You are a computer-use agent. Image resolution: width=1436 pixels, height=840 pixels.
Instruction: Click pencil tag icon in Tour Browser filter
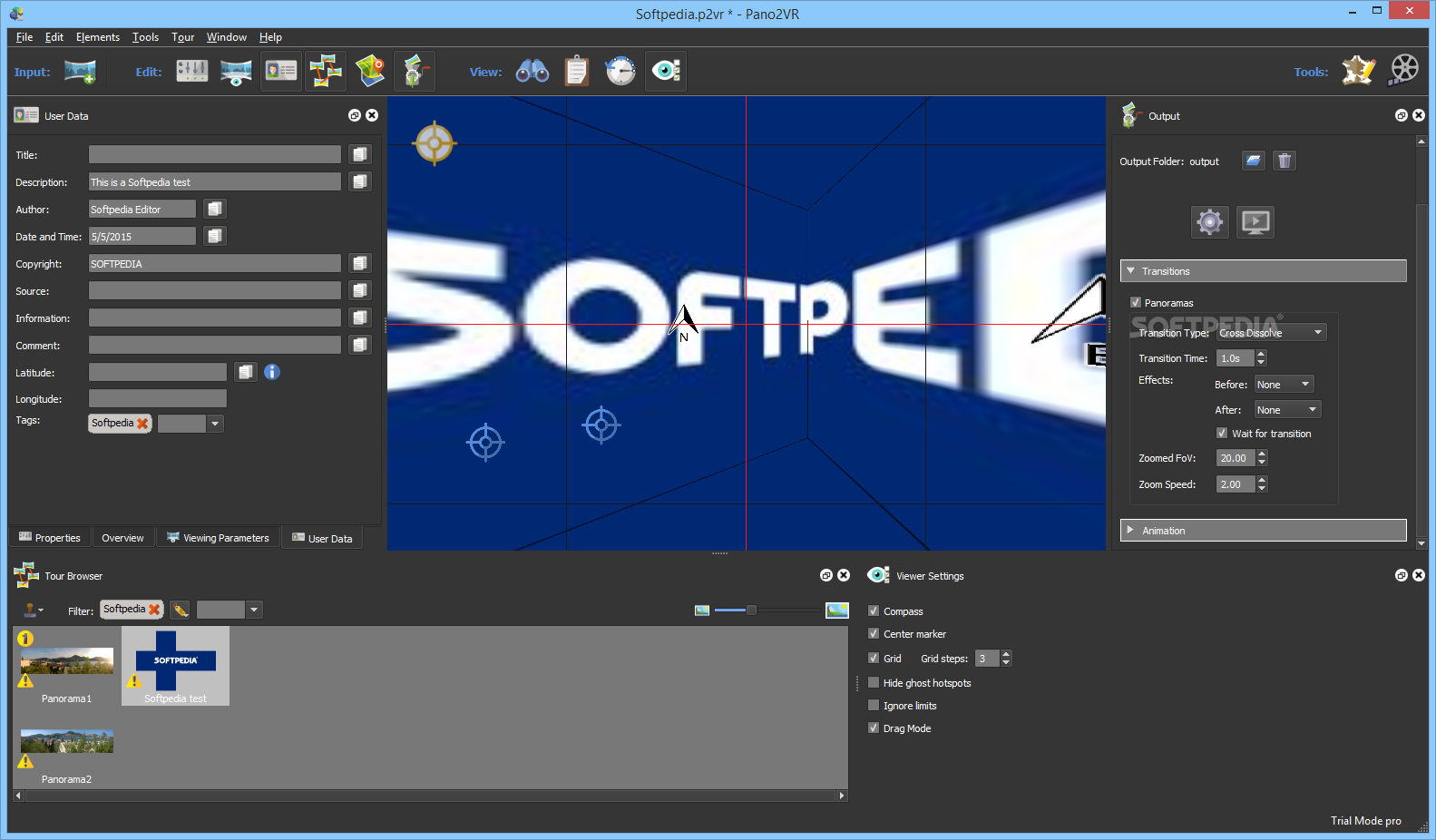[181, 610]
